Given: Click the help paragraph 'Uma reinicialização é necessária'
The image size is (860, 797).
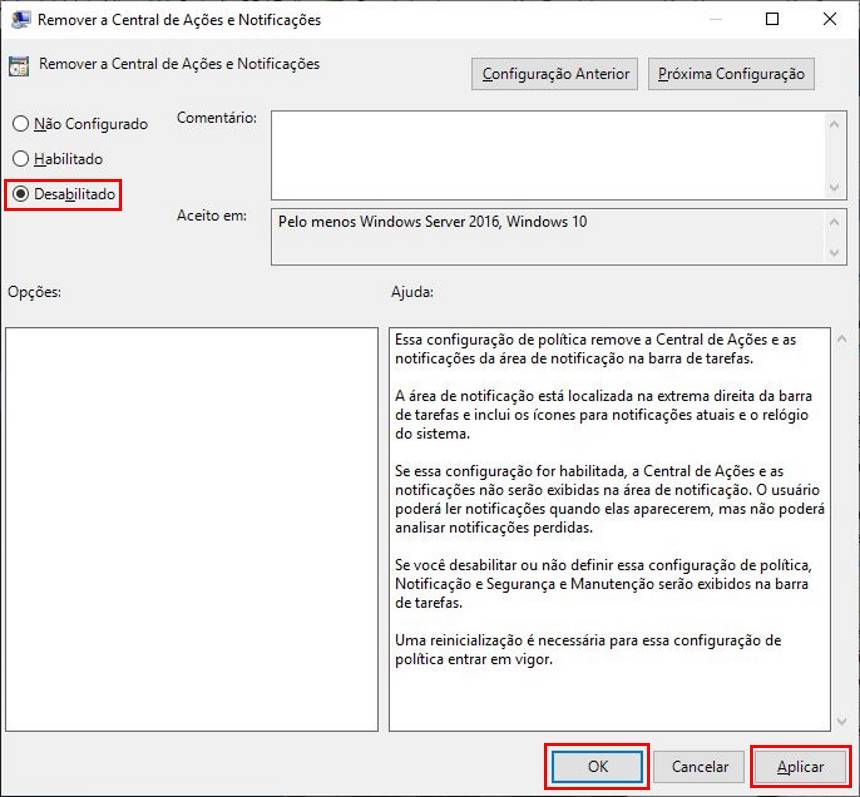Looking at the screenshot, I should 588,649.
